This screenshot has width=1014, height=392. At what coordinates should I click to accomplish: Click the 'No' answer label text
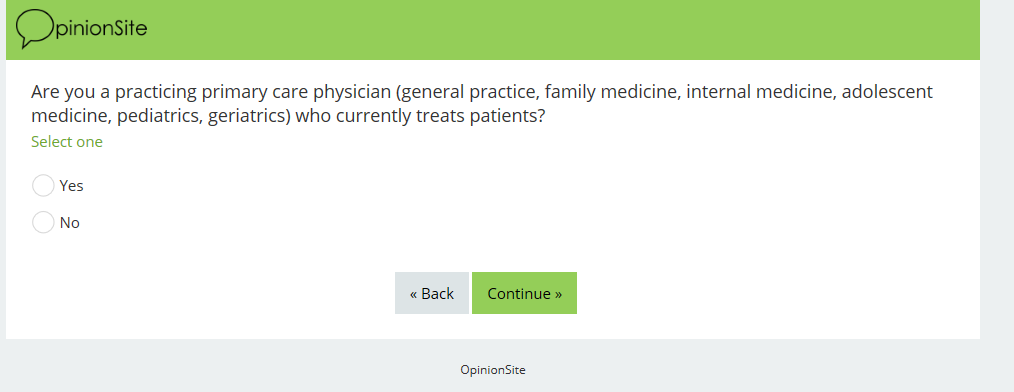(70, 223)
